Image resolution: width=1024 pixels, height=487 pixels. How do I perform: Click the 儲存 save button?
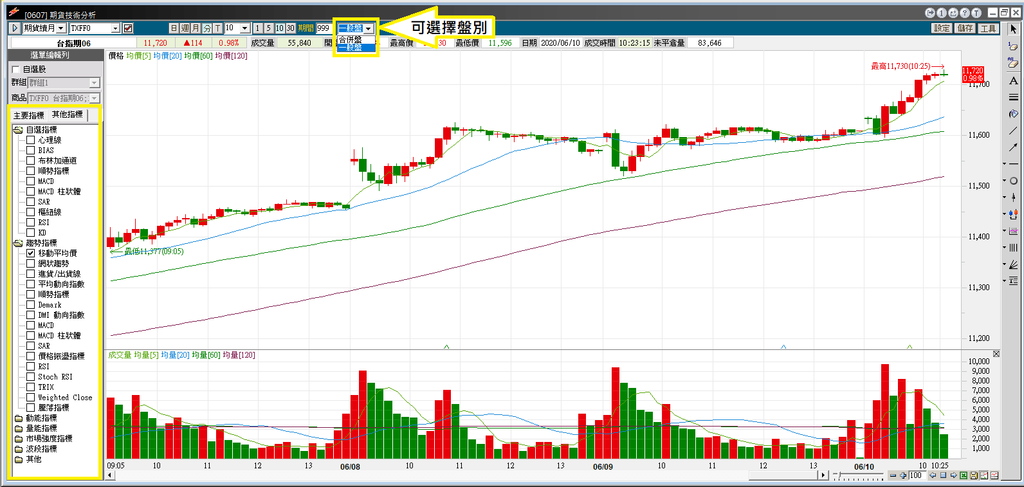964,28
